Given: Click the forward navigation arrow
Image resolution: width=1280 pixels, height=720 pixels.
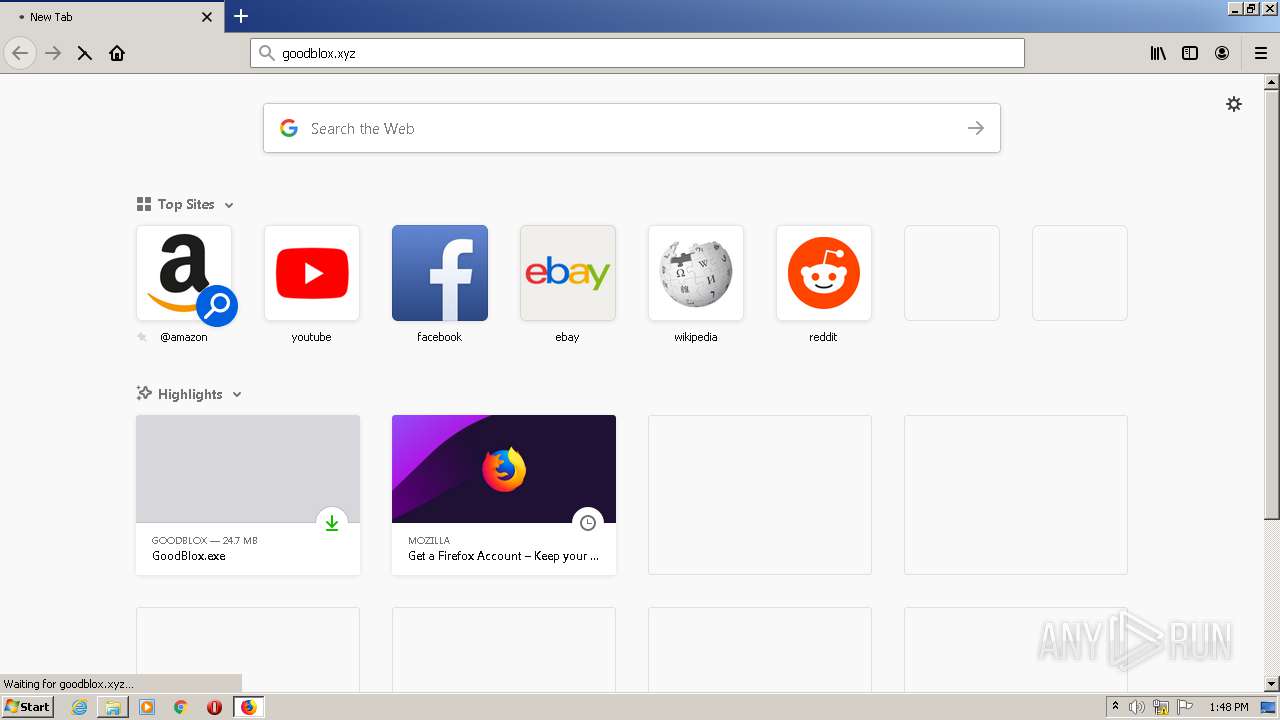Looking at the screenshot, I should (x=53, y=53).
